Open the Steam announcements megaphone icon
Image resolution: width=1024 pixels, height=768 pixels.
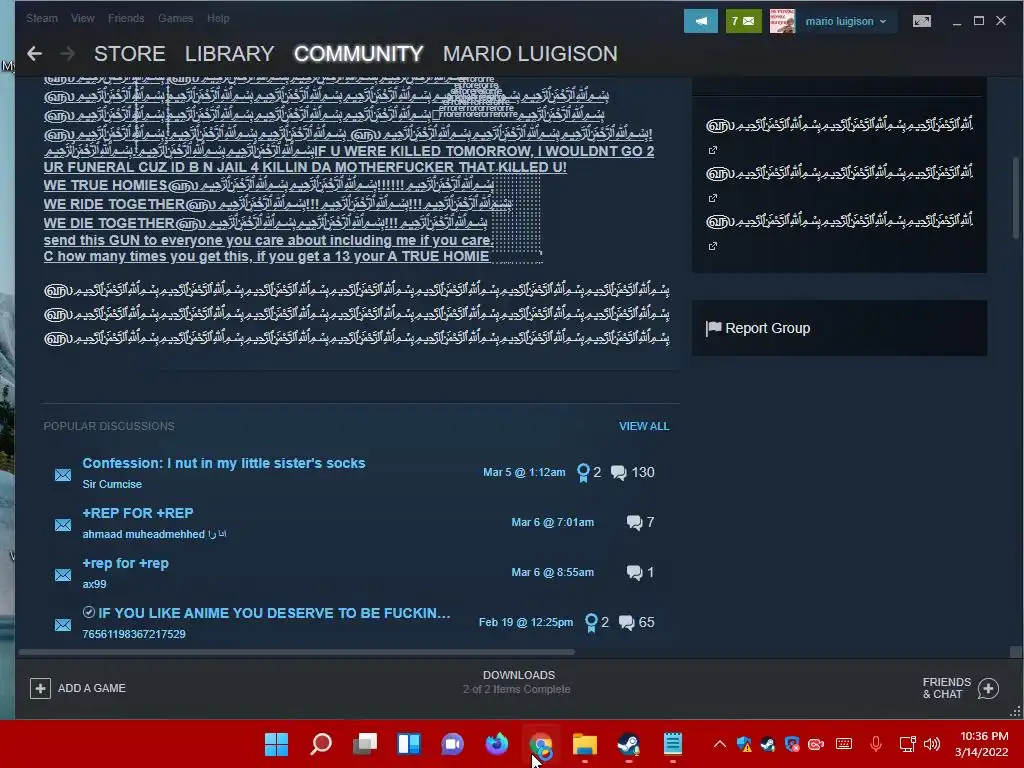pyautogui.click(x=701, y=21)
